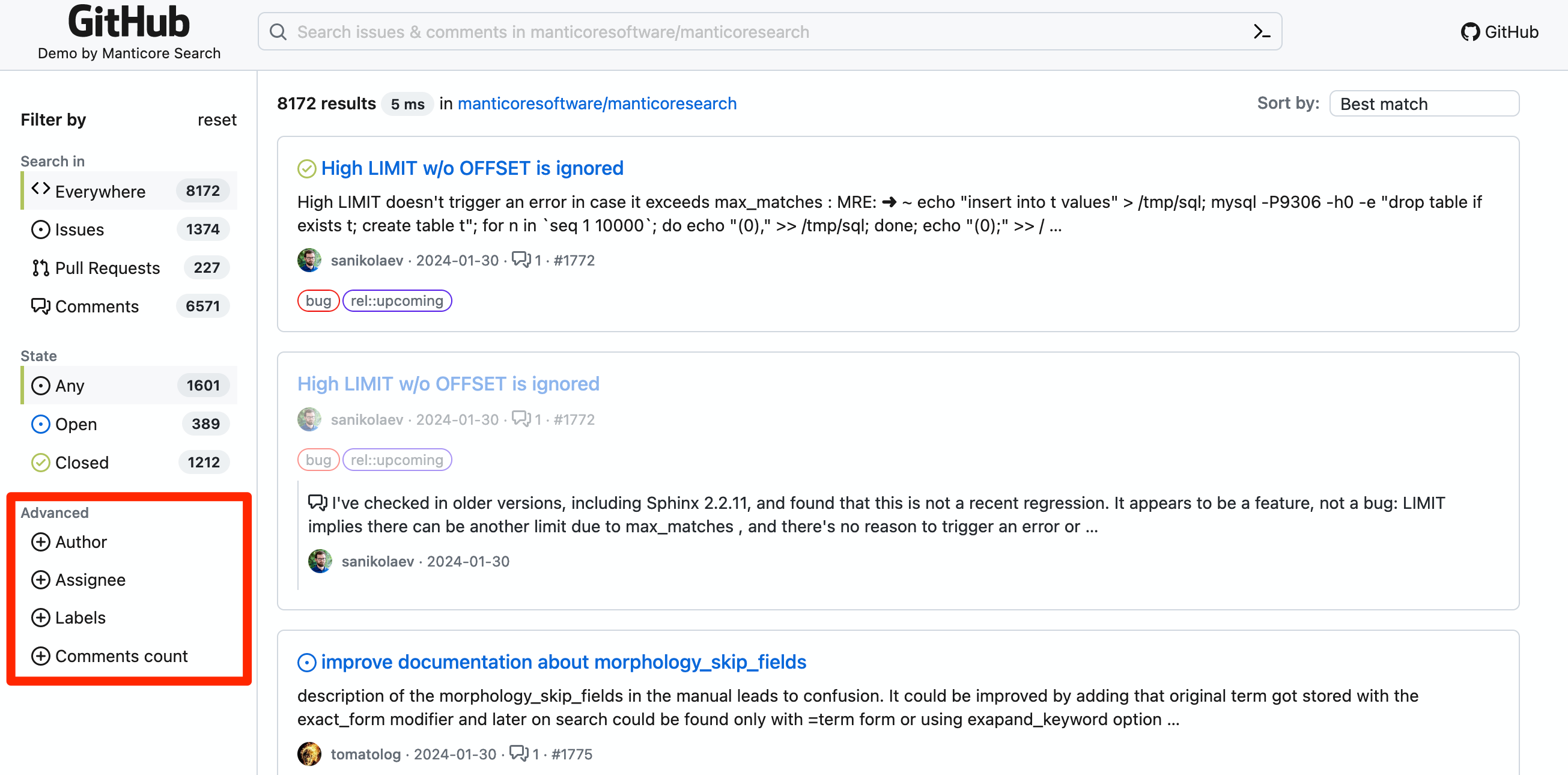Click the Everywhere code brackets icon
Viewport: 1568px width, 775px height.
pyautogui.click(x=41, y=189)
